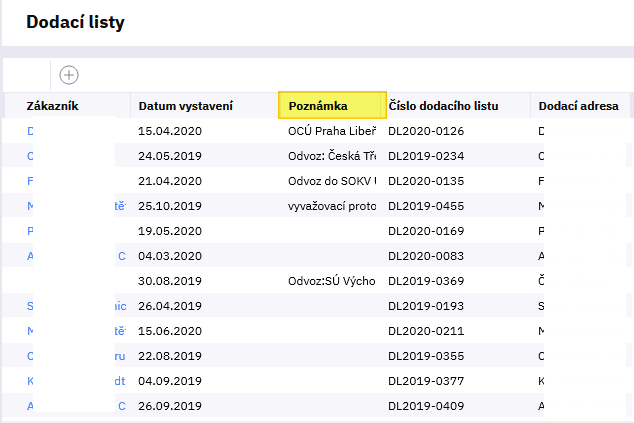Select the cell DL2020-0126
The image size is (634, 423).
point(426,131)
